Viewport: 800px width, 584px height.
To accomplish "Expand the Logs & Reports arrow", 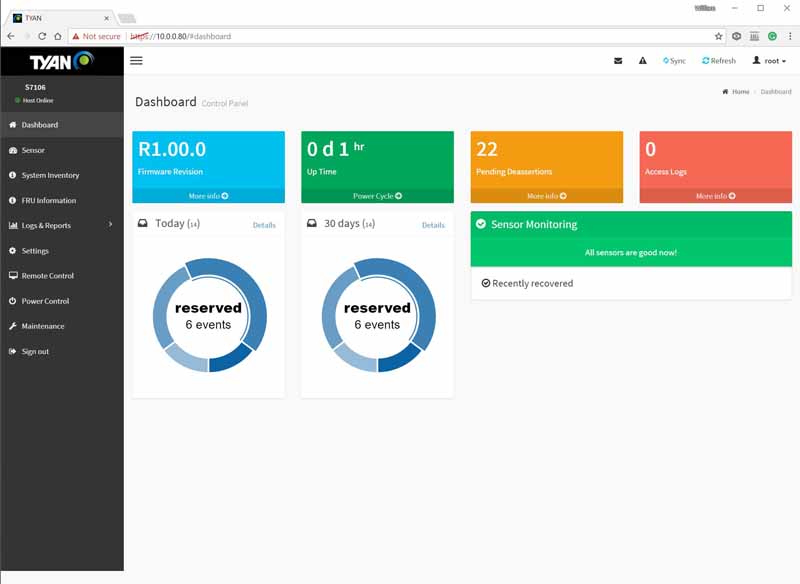I will coord(110,224).
